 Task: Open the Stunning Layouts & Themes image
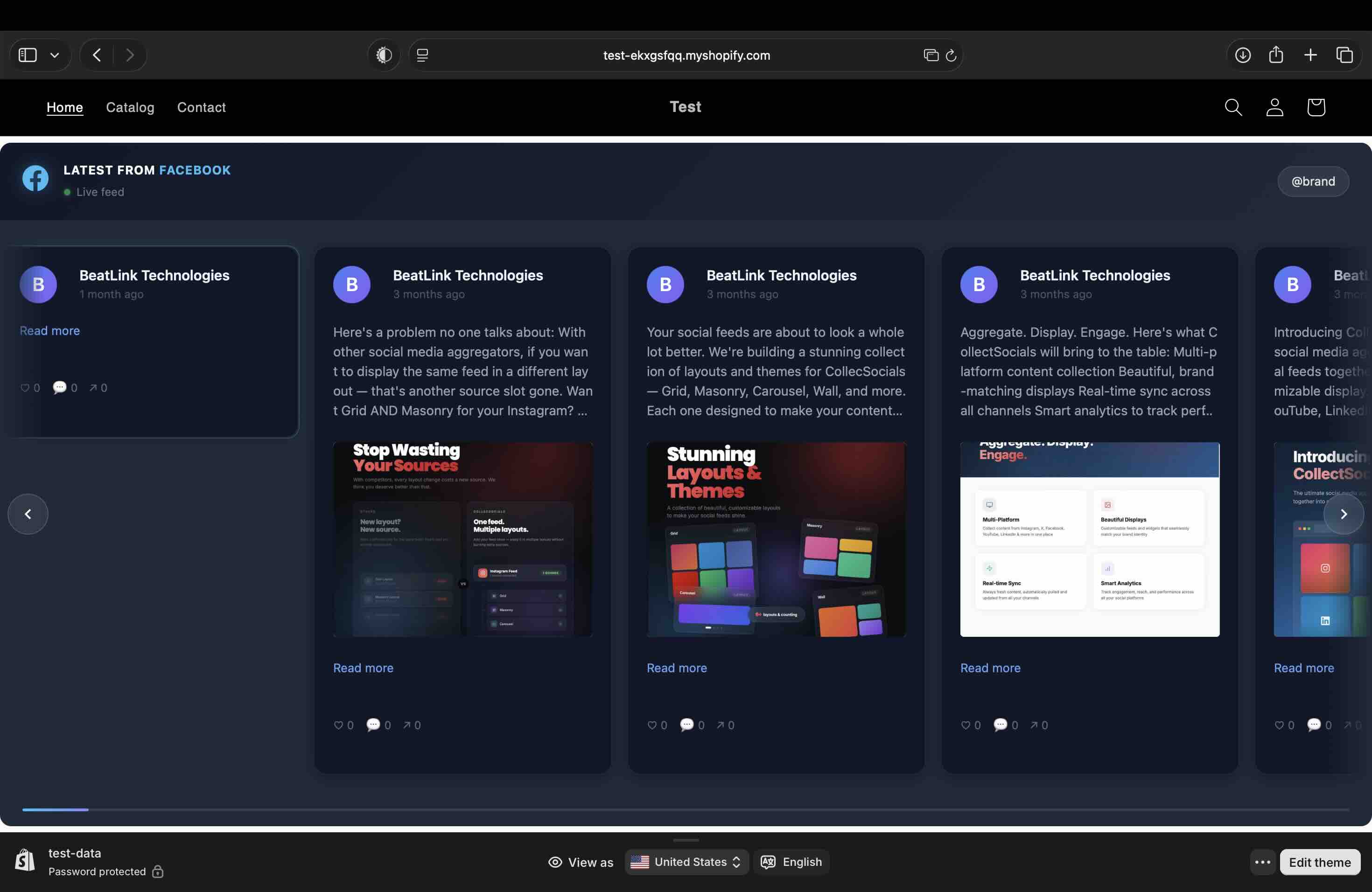pos(777,539)
